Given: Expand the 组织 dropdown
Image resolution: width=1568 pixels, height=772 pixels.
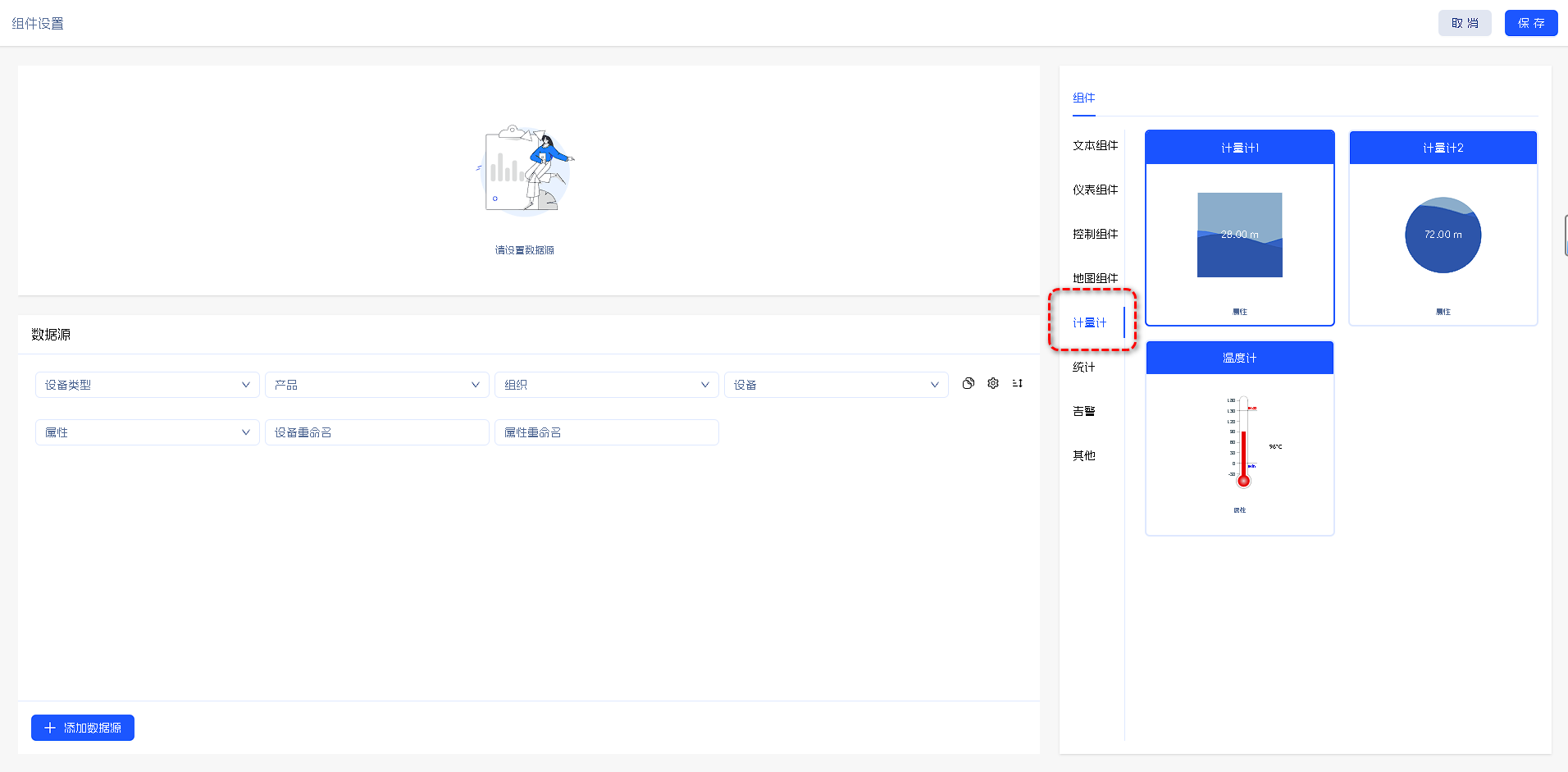Looking at the screenshot, I should click(x=606, y=385).
